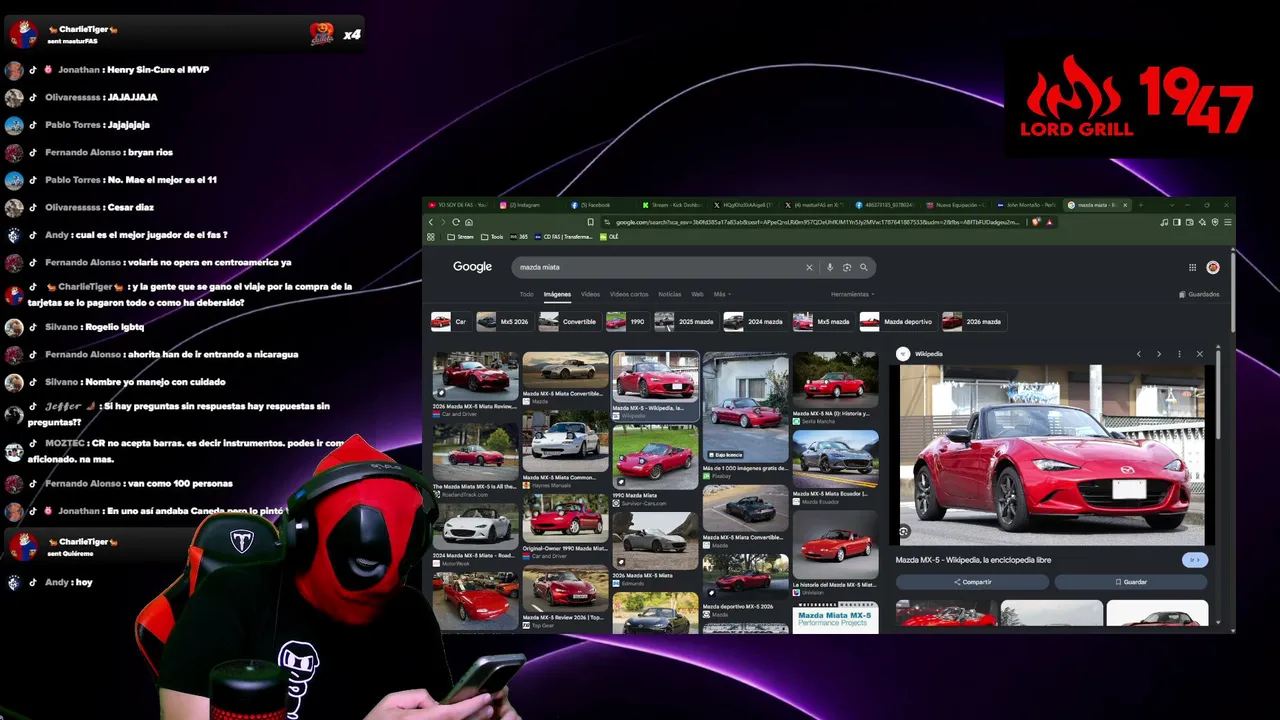The width and height of the screenshot is (1280, 720).
Task: Expand the Más dropdown
Action: (x=721, y=294)
